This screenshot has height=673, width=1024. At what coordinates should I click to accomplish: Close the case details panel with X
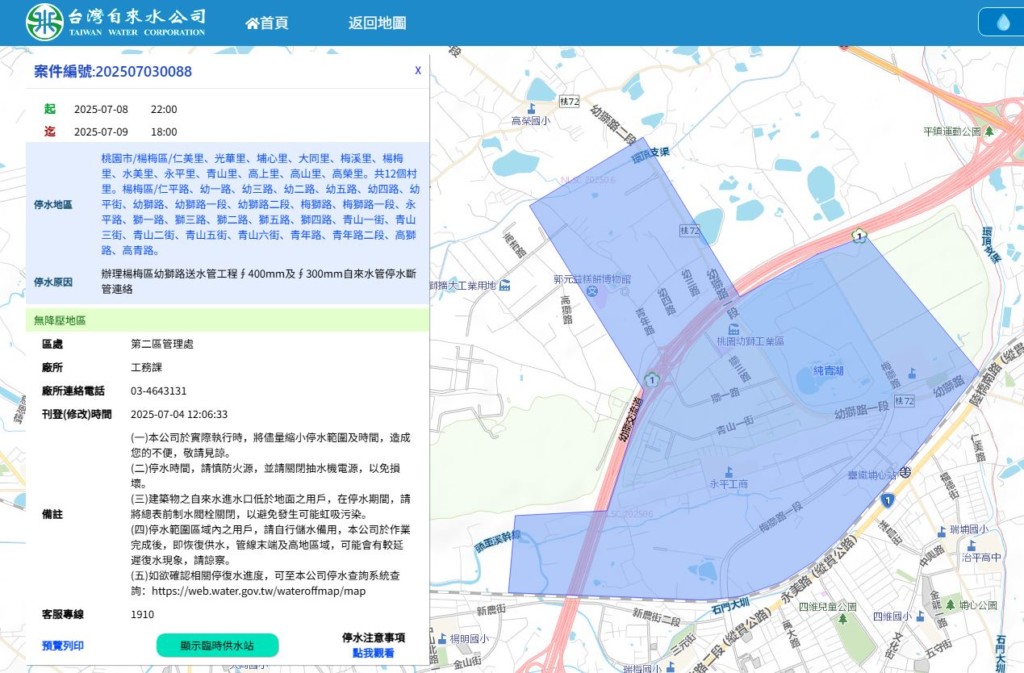(418, 70)
